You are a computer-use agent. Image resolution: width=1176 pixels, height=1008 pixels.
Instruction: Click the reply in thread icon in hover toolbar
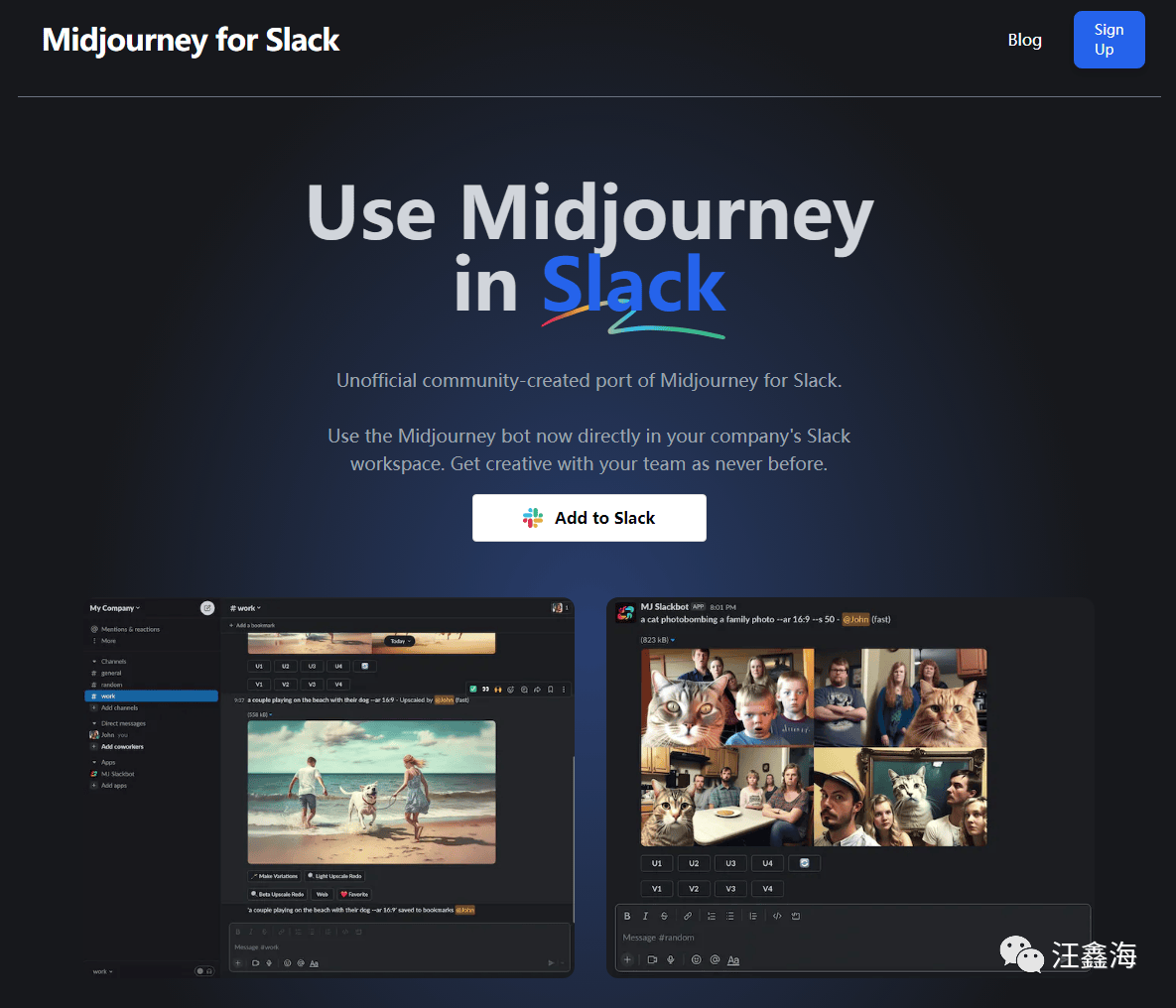[524, 689]
